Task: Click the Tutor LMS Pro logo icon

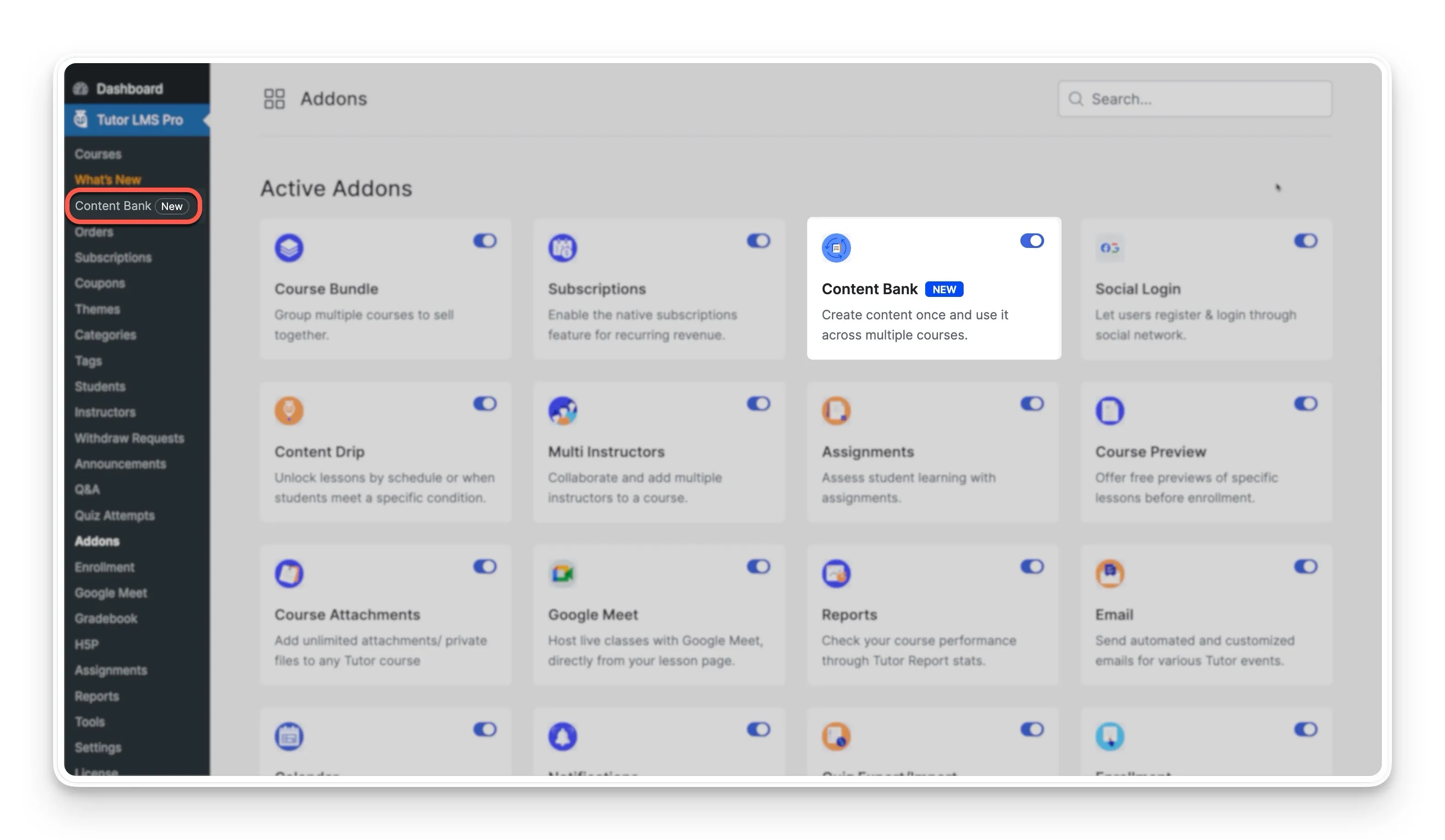Action: click(x=81, y=119)
